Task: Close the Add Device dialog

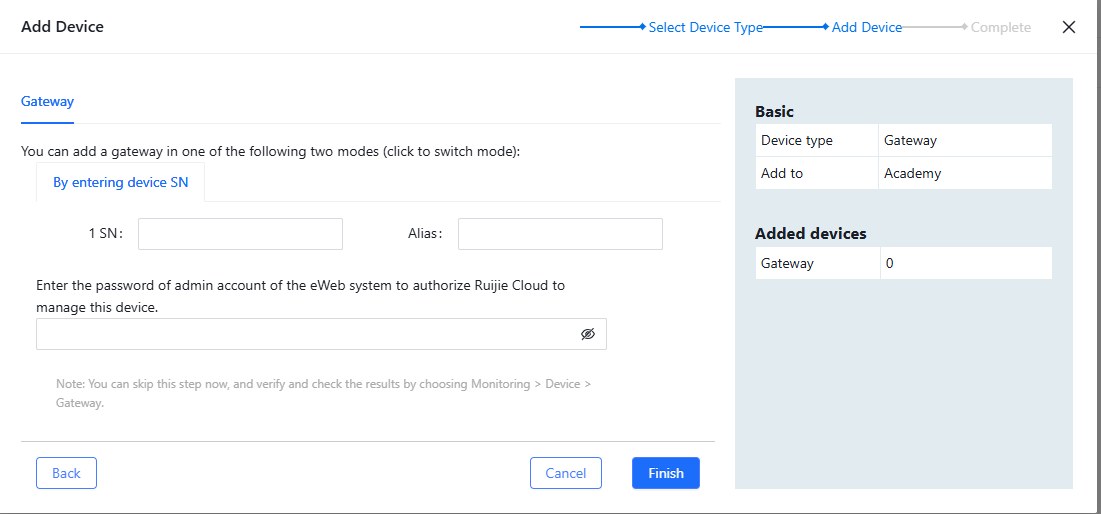Action: (x=1068, y=27)
